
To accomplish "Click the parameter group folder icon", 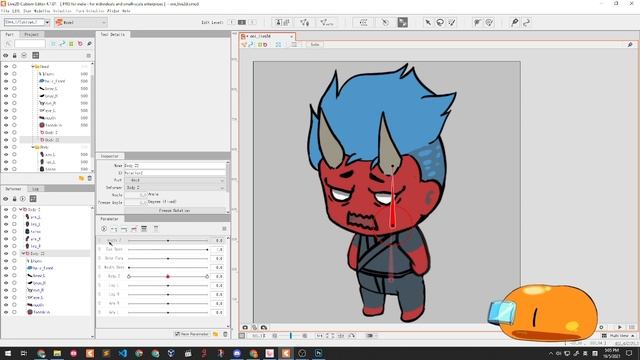I will [216, 334].
